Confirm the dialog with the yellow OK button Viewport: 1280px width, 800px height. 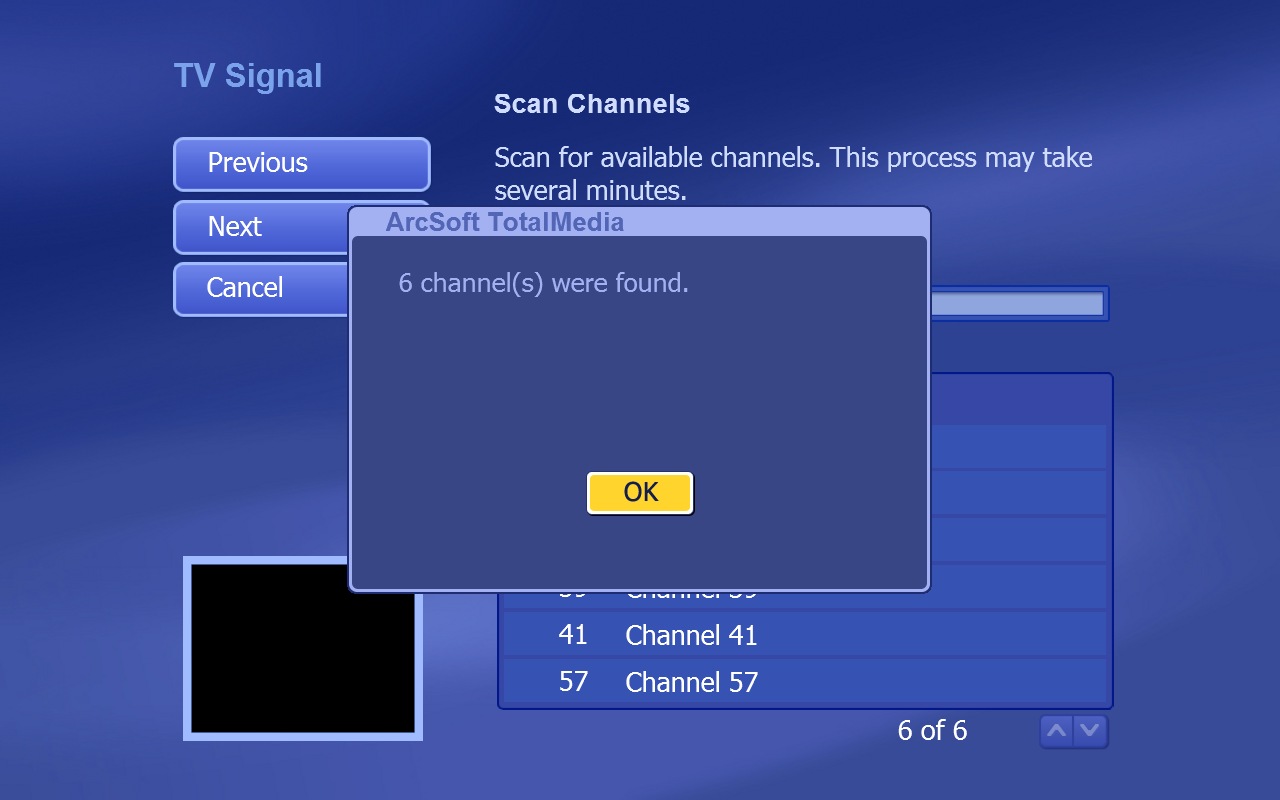pyautogui.click(x=640, y=493)
